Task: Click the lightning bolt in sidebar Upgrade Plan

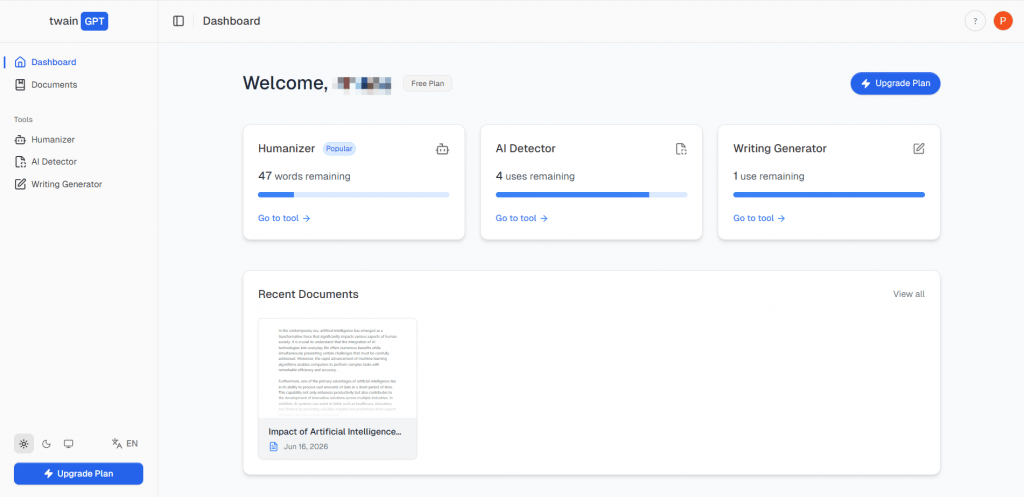Action: tap(48, 473)
